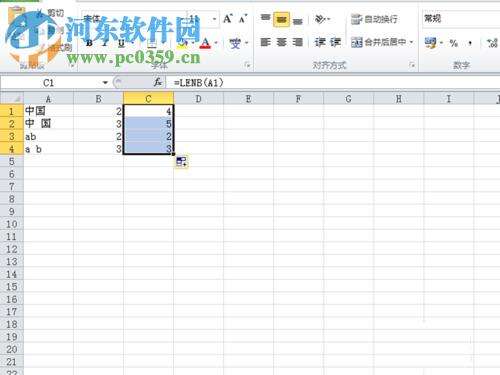Expand the Name Box dropdown arrow
500x375 pixels.
[x=105, y=82]
